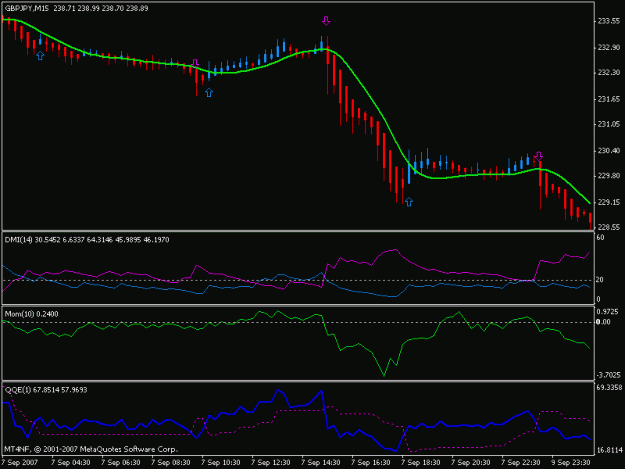Click the 7 Sep 18:30 time label

421,463
